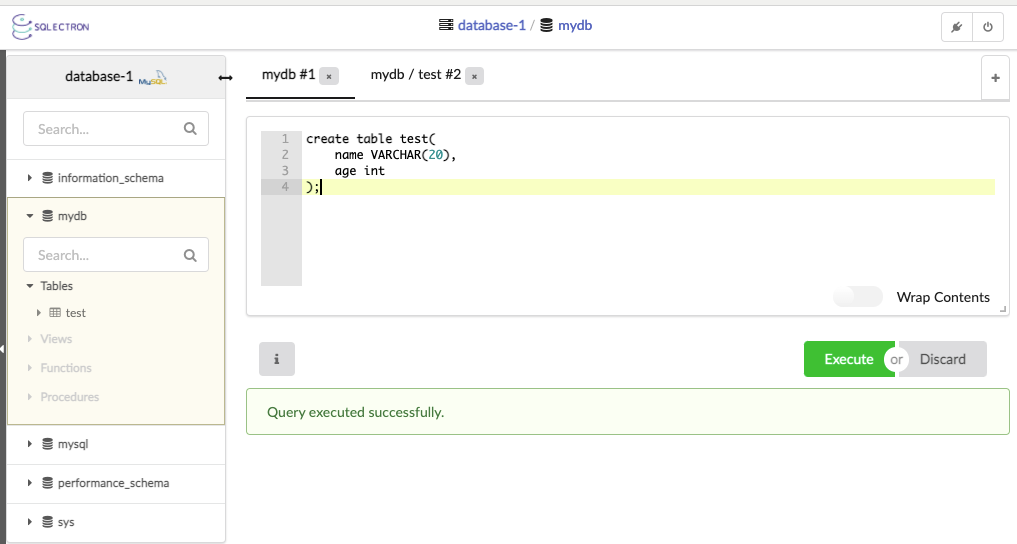Expand the information_schema database
Screen dimensions: 1017x544
click(x=30, y=178)
